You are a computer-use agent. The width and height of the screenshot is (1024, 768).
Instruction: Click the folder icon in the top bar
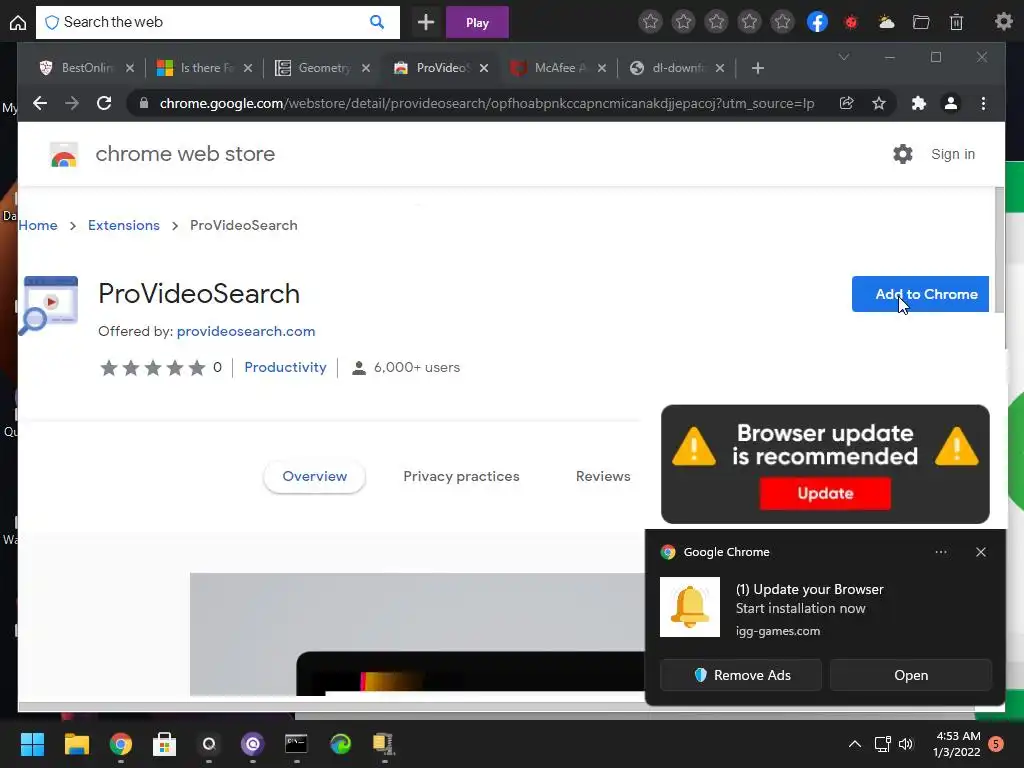(x=921, y=22)
